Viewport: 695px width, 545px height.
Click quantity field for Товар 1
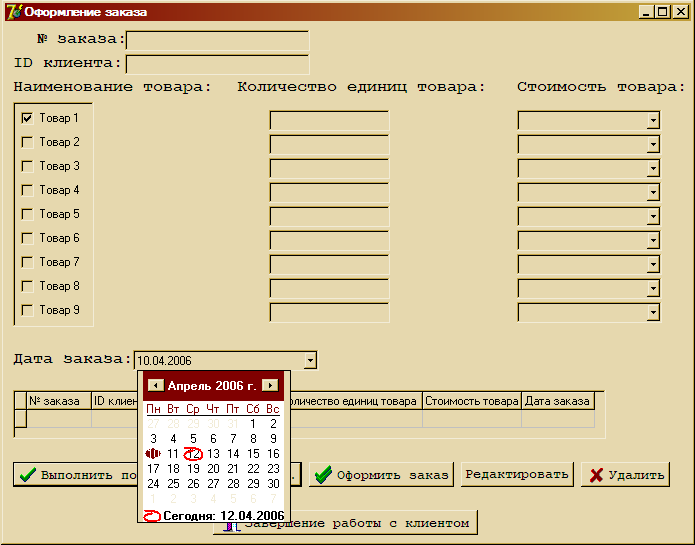(x=329, y=121)
